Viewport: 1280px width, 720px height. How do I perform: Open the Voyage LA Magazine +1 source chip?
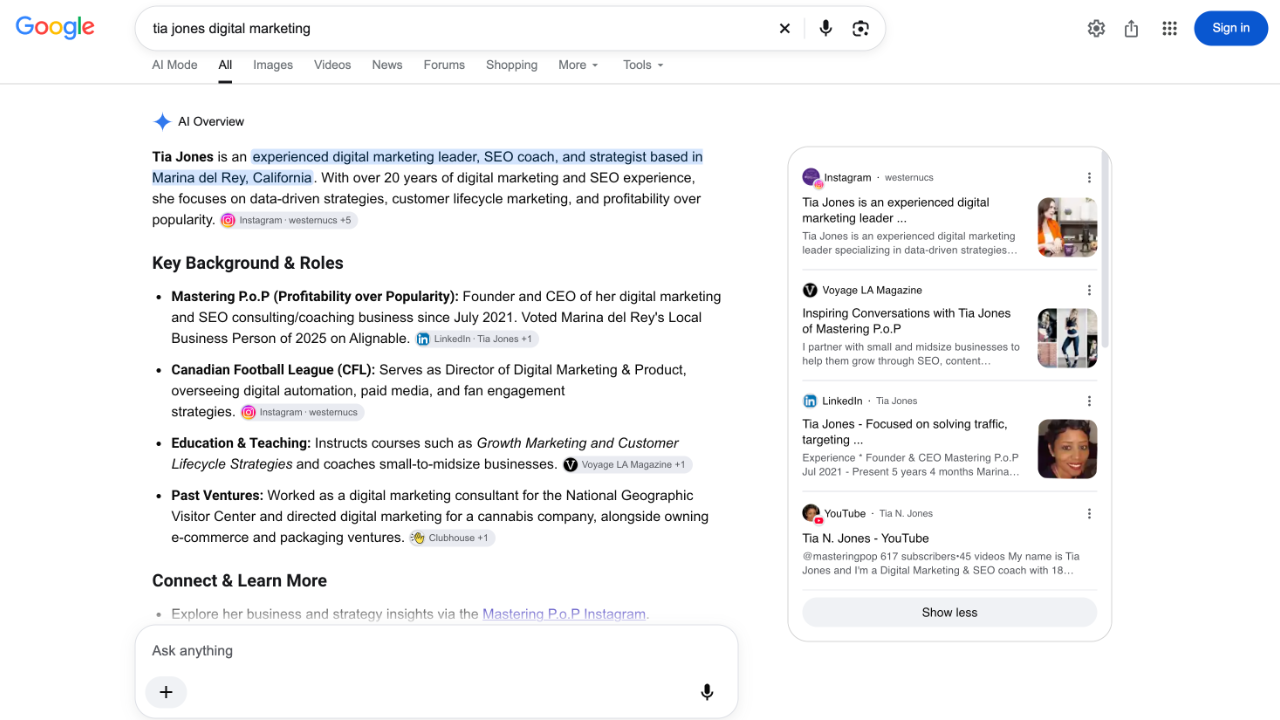point(626,465)
